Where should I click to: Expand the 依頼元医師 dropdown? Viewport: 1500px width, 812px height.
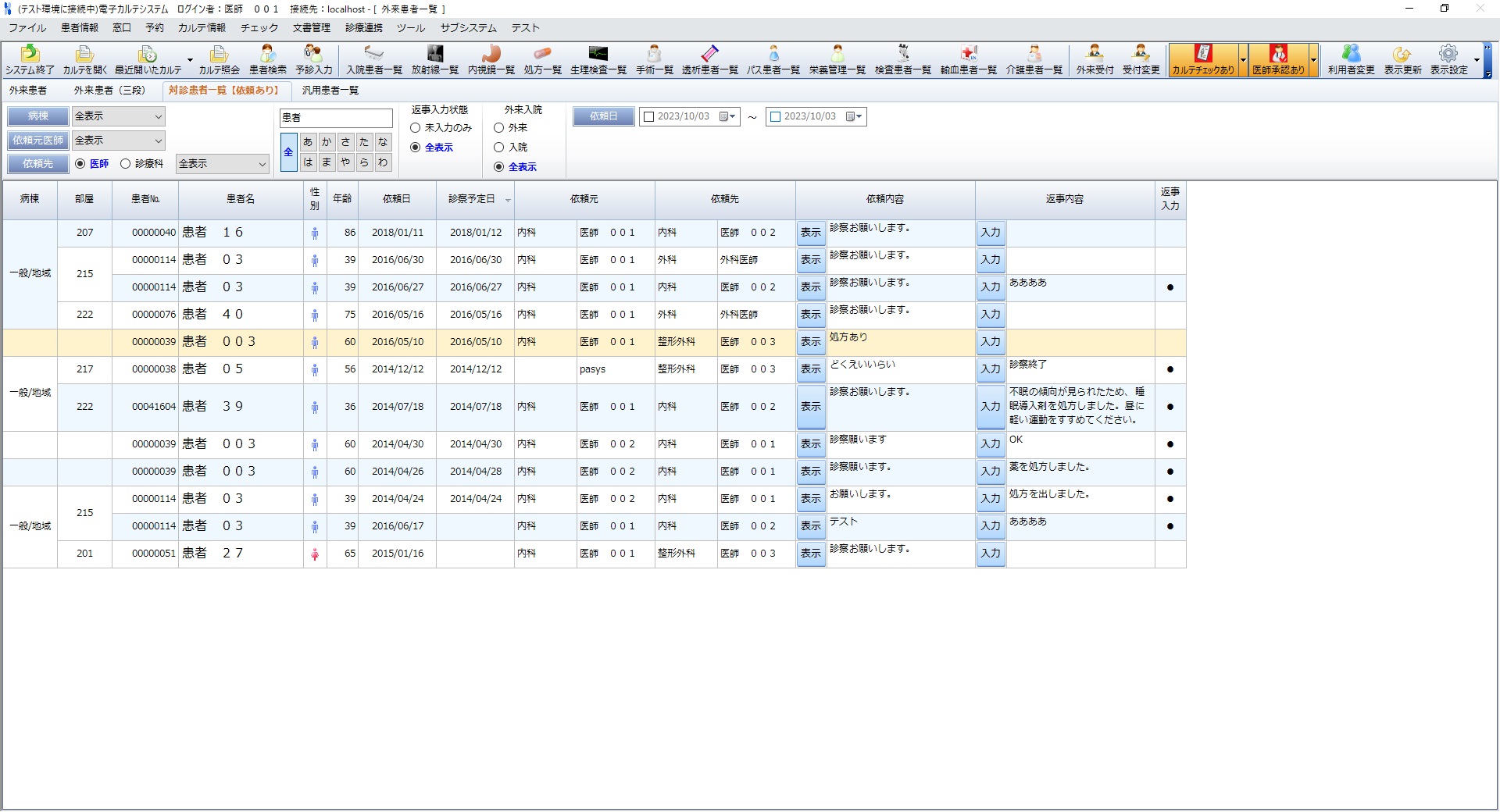[x=158, y=141]
